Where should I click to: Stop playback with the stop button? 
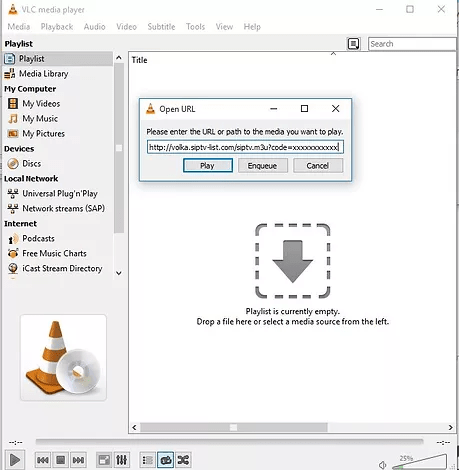coord(61,460)
